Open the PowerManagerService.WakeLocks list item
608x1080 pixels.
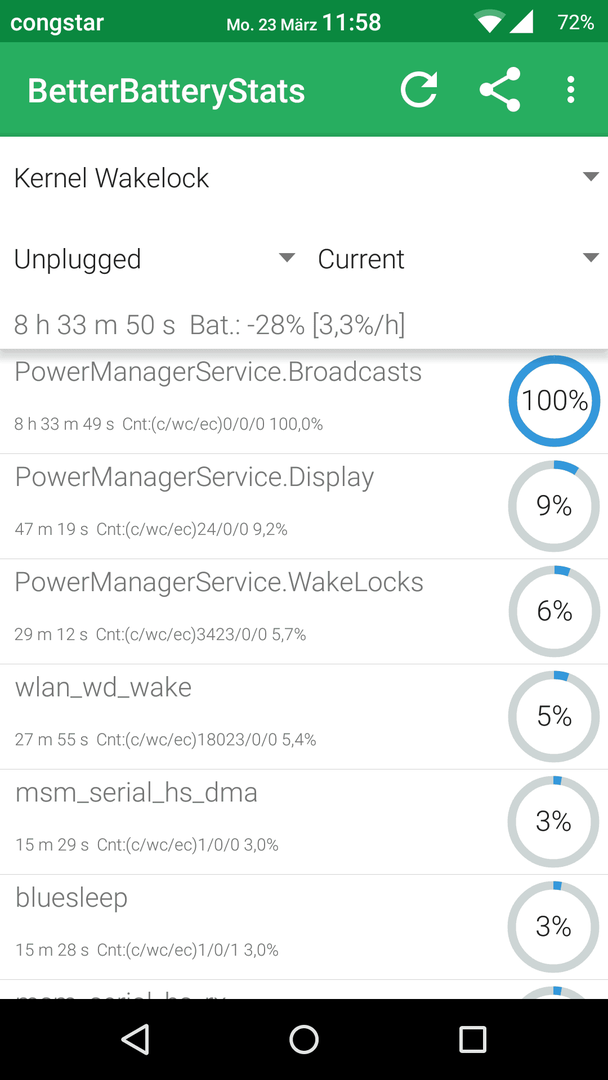click(x=304, y=612)
